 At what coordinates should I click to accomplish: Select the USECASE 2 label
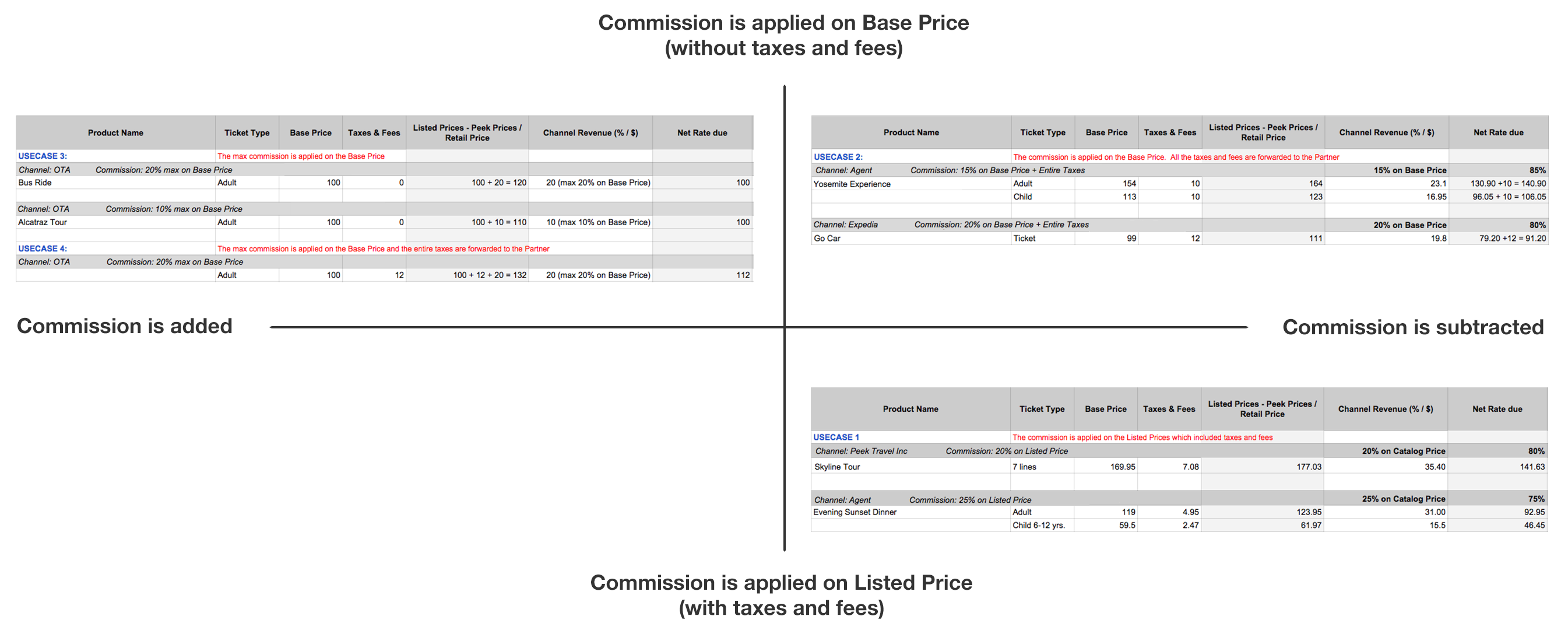click(x=838, y=156)
